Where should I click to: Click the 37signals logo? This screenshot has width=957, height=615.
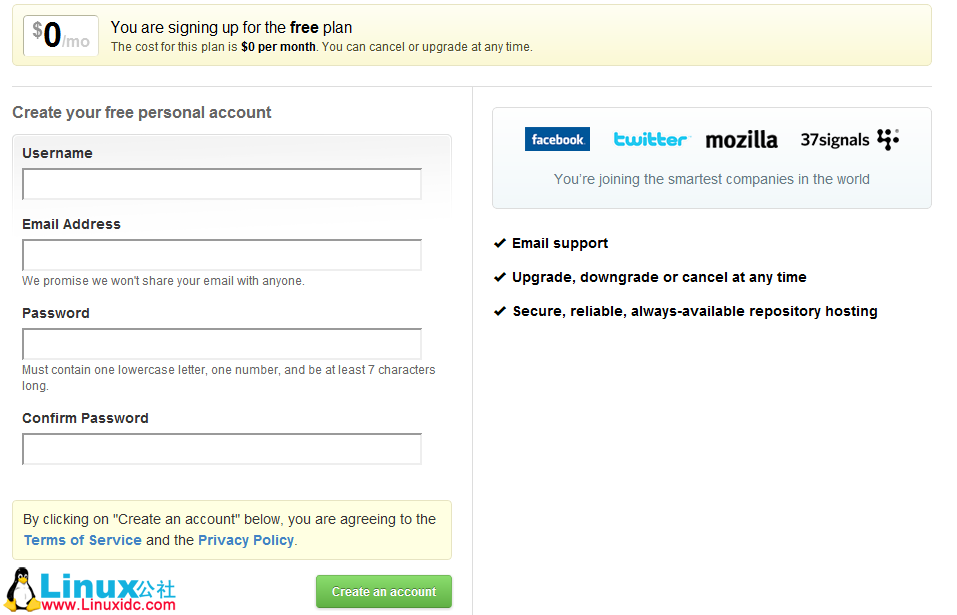click(x=850, y=139)
